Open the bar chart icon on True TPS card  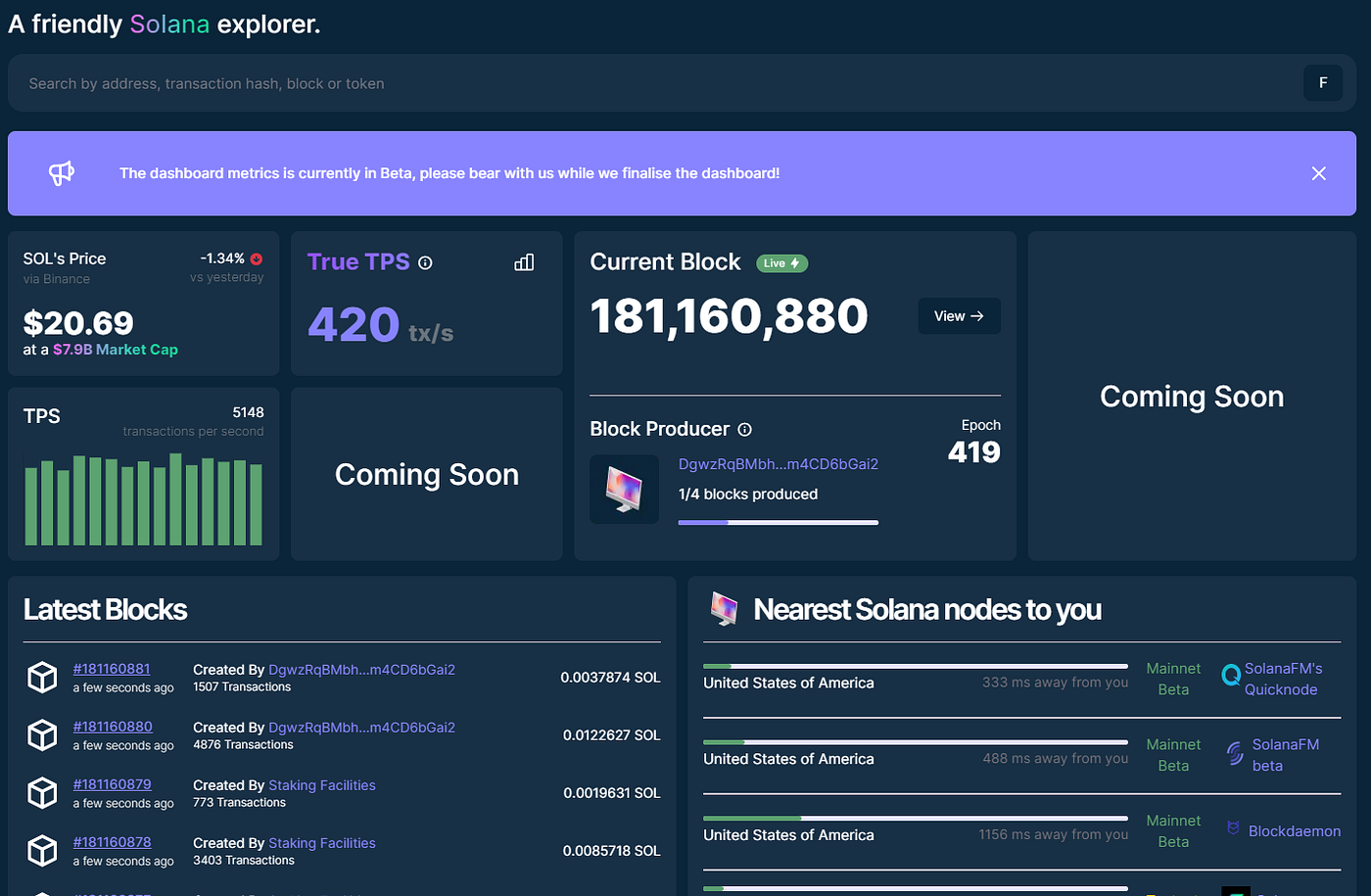[524, 261]
